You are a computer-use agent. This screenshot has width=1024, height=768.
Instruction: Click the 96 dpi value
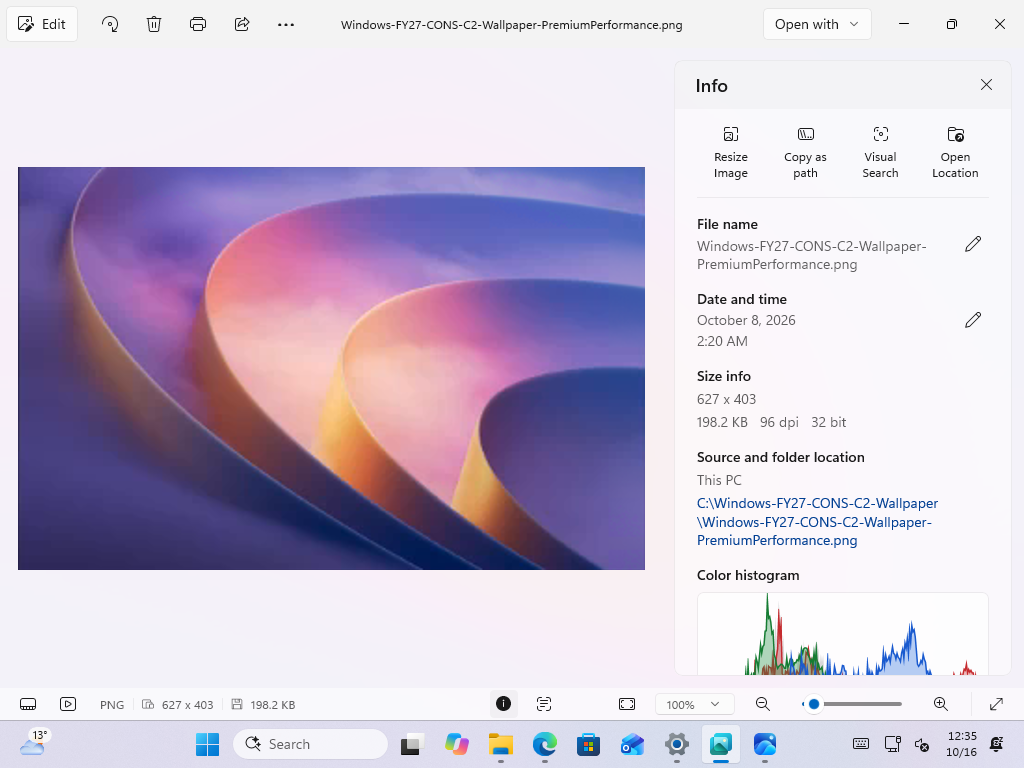click(779, 422)
